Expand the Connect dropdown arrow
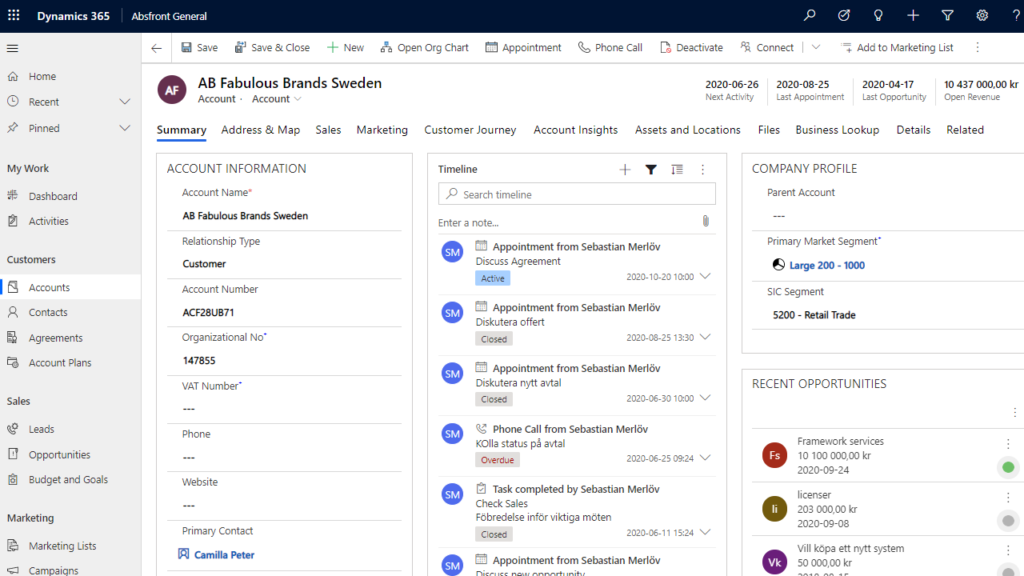 pyautogui.click(x=816, y=48)
